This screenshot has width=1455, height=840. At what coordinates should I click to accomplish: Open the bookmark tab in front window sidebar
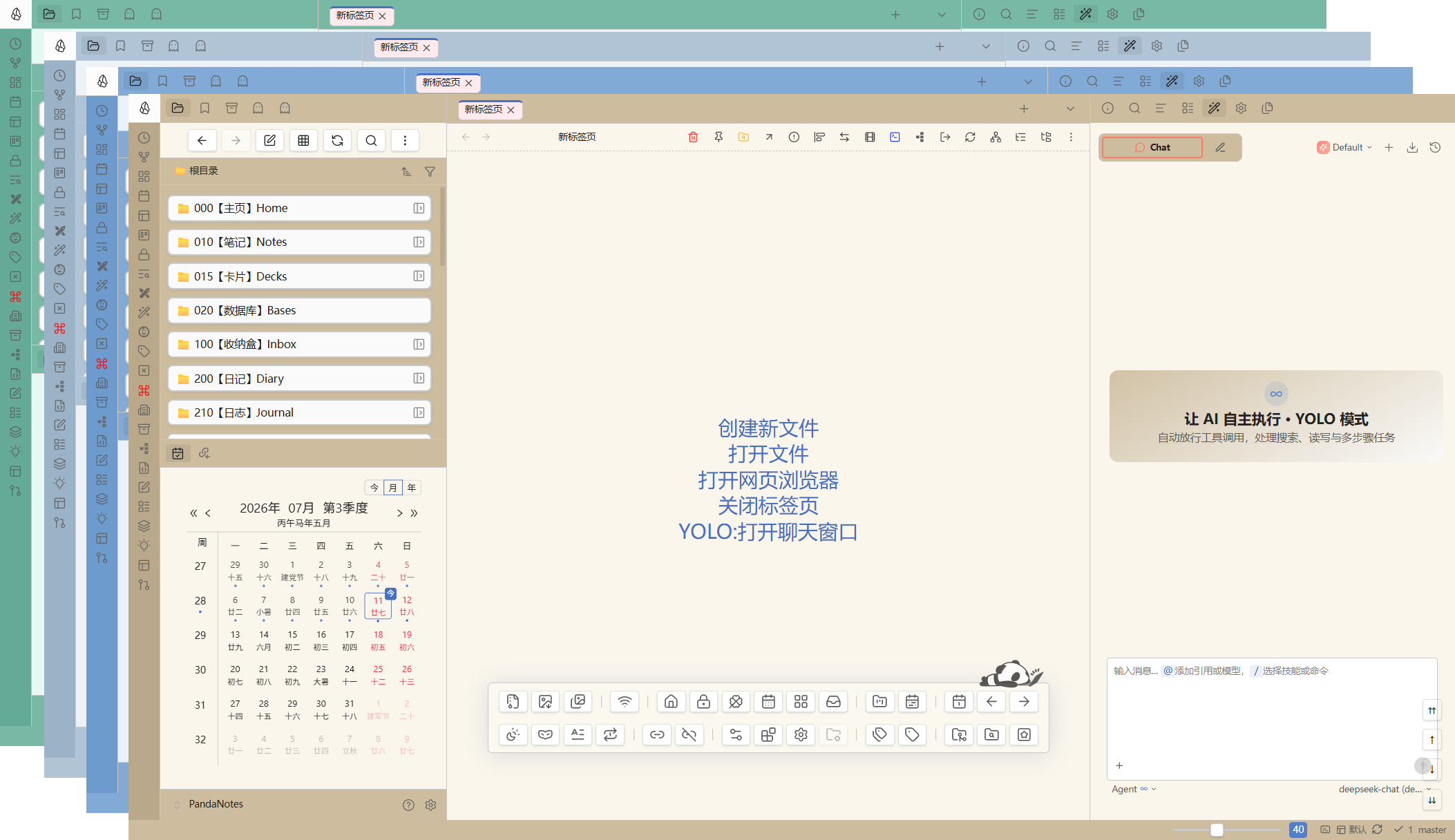[205, 108]
